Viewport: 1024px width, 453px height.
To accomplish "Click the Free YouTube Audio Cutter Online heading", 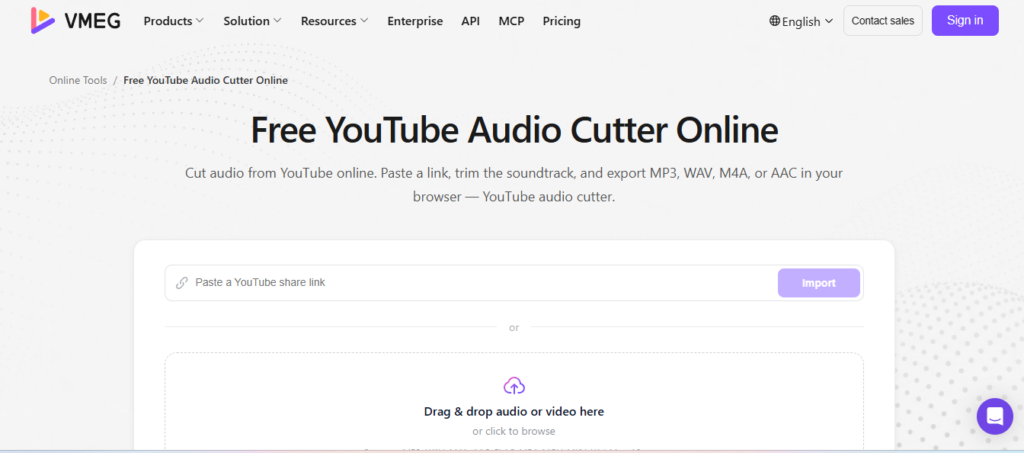I will tap(514, 130).
